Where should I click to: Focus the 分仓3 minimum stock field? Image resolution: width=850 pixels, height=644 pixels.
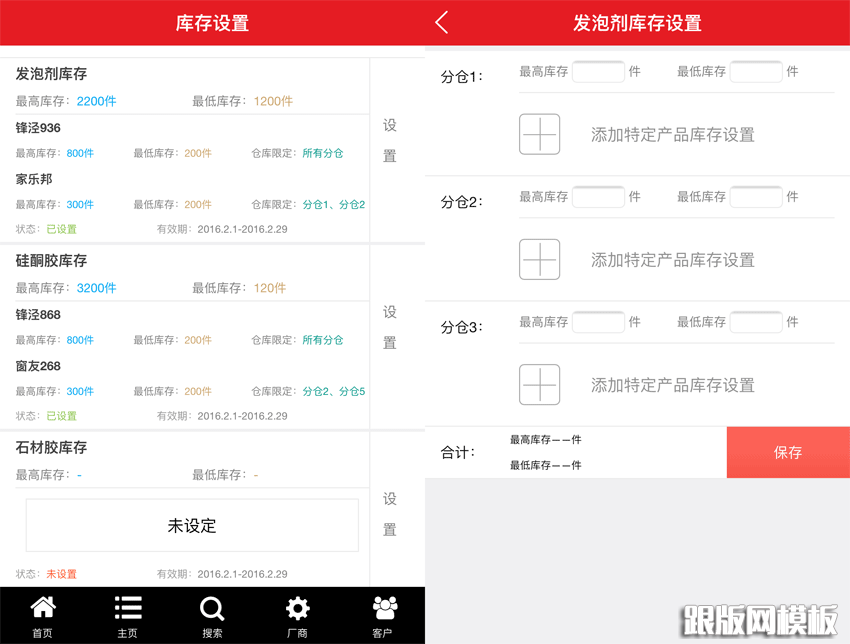click(756, 322)
